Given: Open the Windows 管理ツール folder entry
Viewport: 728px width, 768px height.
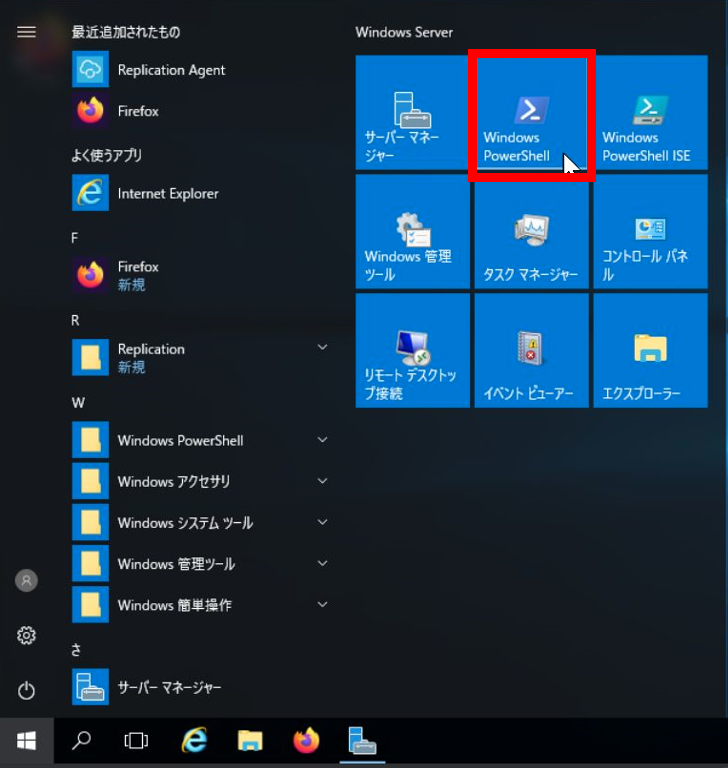Looking at the screenshot, I should coord(201,563).
